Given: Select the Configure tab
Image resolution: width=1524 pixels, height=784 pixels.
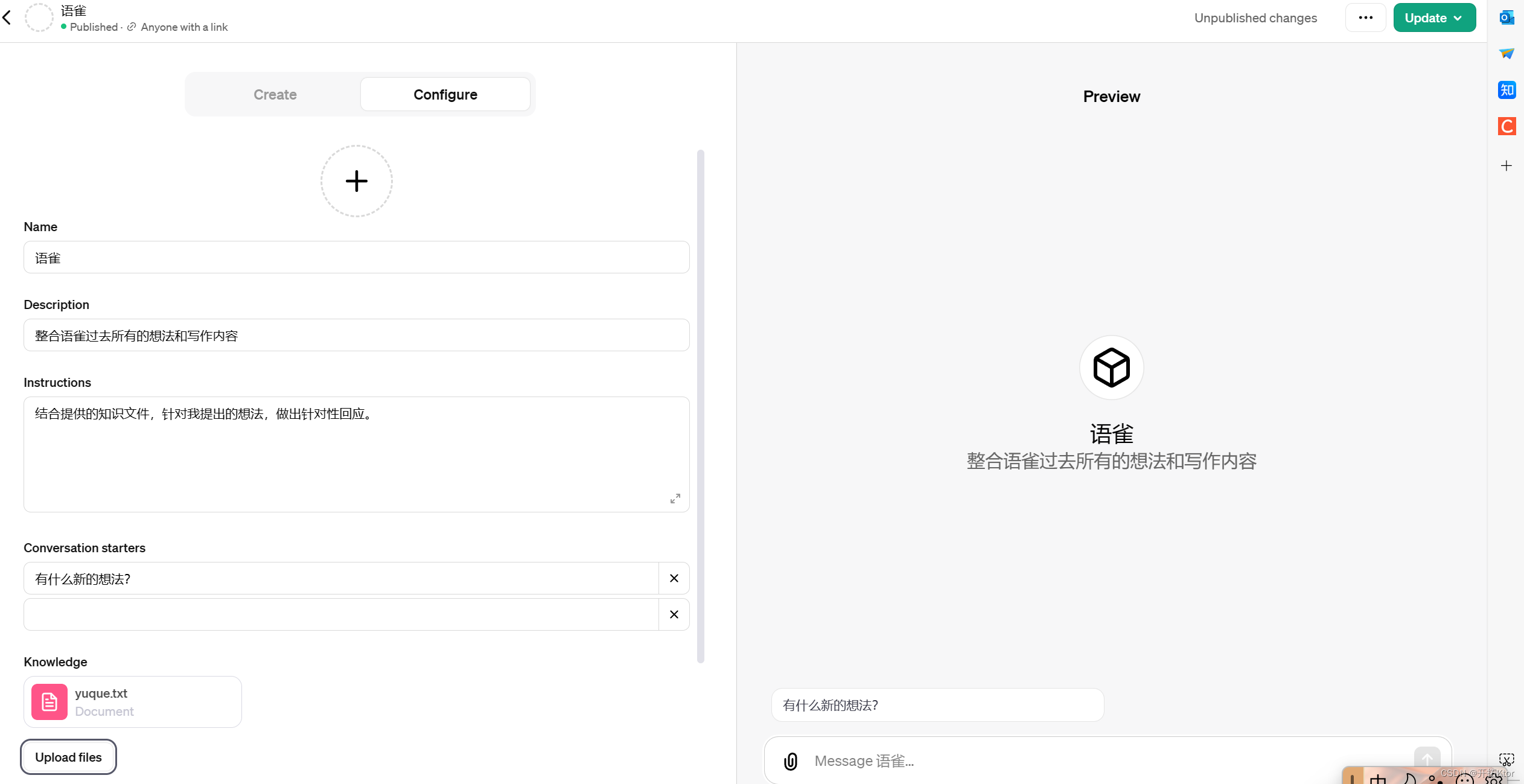Looking at the screenshot, I should (445, 95).
